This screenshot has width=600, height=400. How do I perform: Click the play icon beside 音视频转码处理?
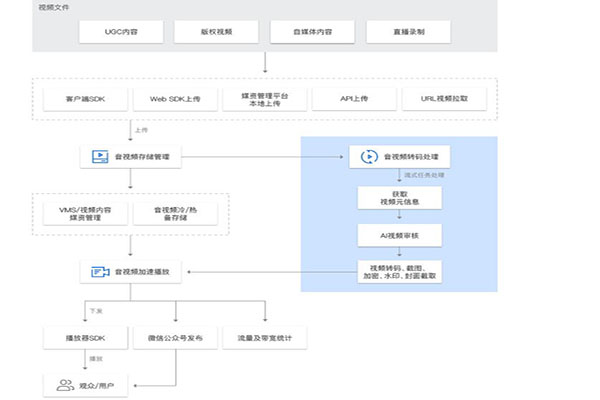pos(368,156)
